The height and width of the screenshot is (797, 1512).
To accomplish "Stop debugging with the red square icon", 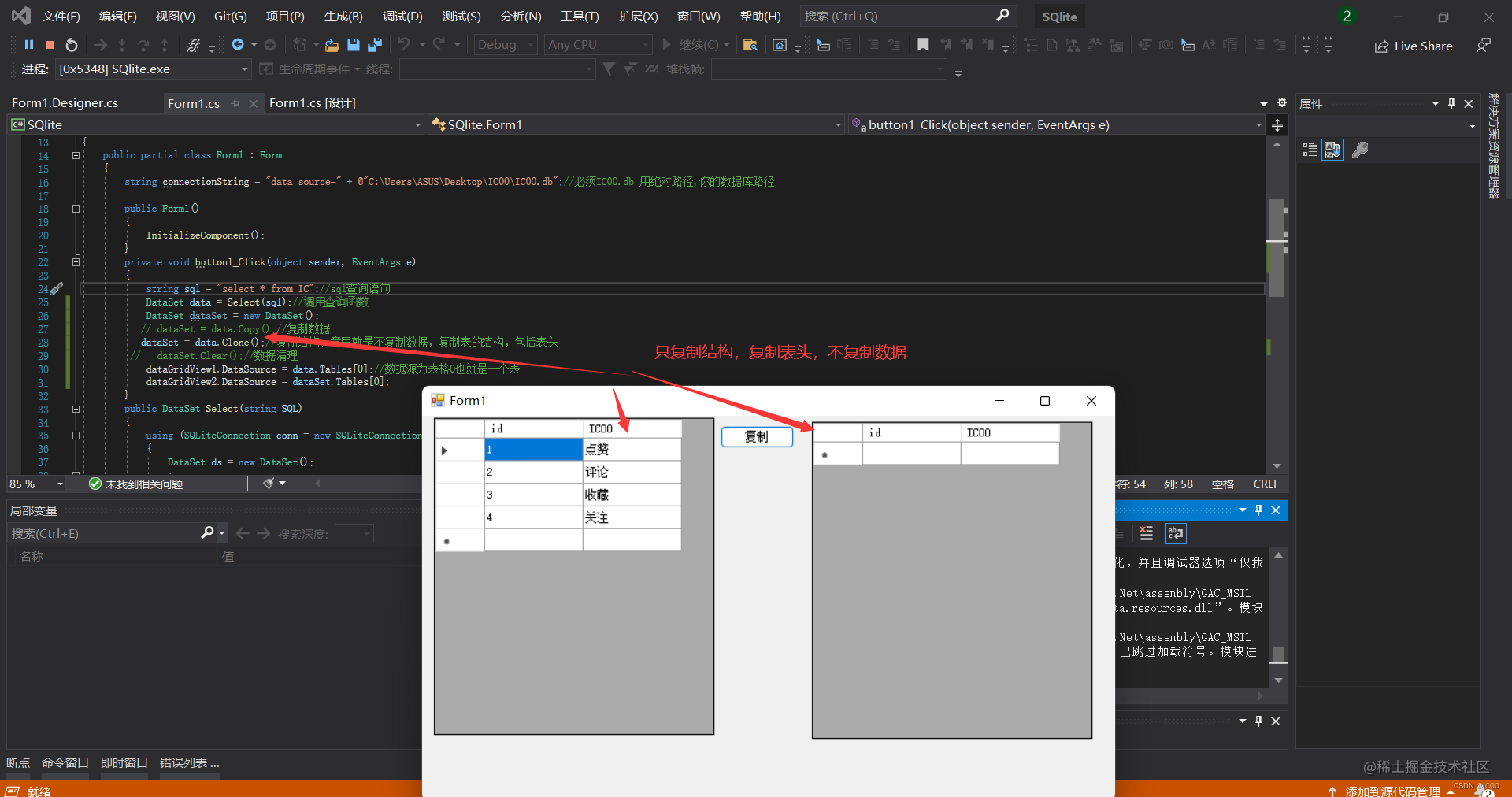I will (50, 45).
